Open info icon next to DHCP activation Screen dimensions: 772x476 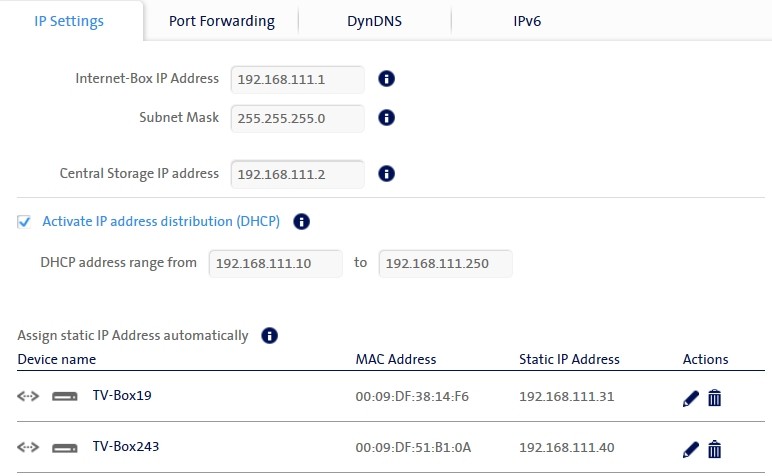click(x=301, y=222)
